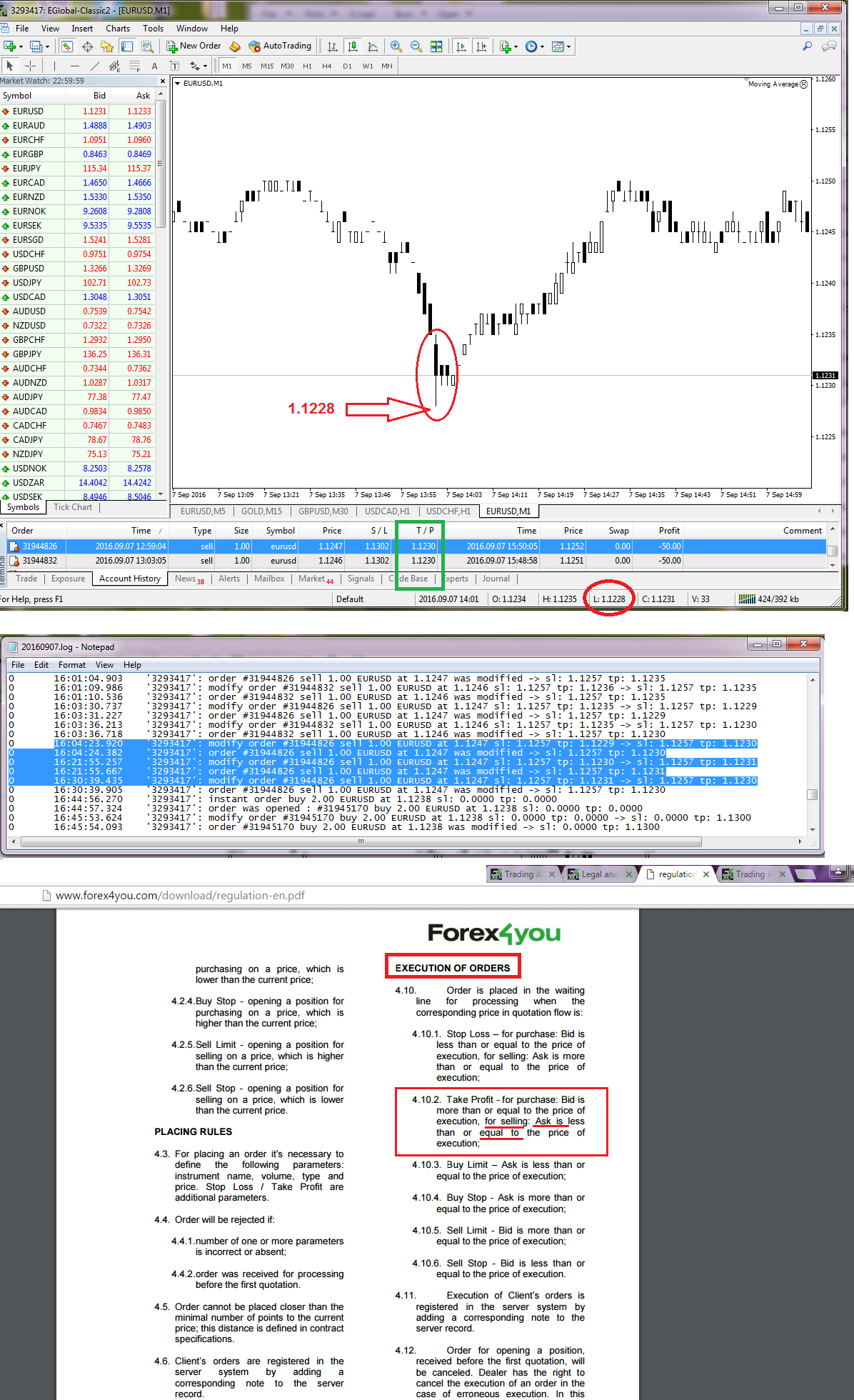This screenshot has height=1400, width=854.
Task: Sort history by the Profit column header
Action: tap(669, 531)
